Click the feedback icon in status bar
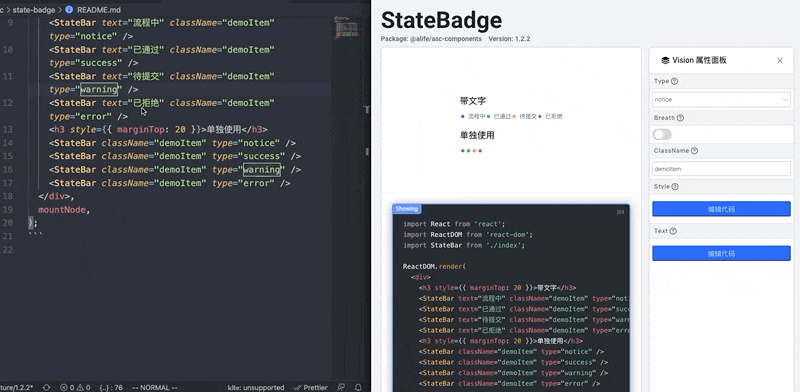The height and width of the screenshot is (392, 800). (x=341, y=387)
